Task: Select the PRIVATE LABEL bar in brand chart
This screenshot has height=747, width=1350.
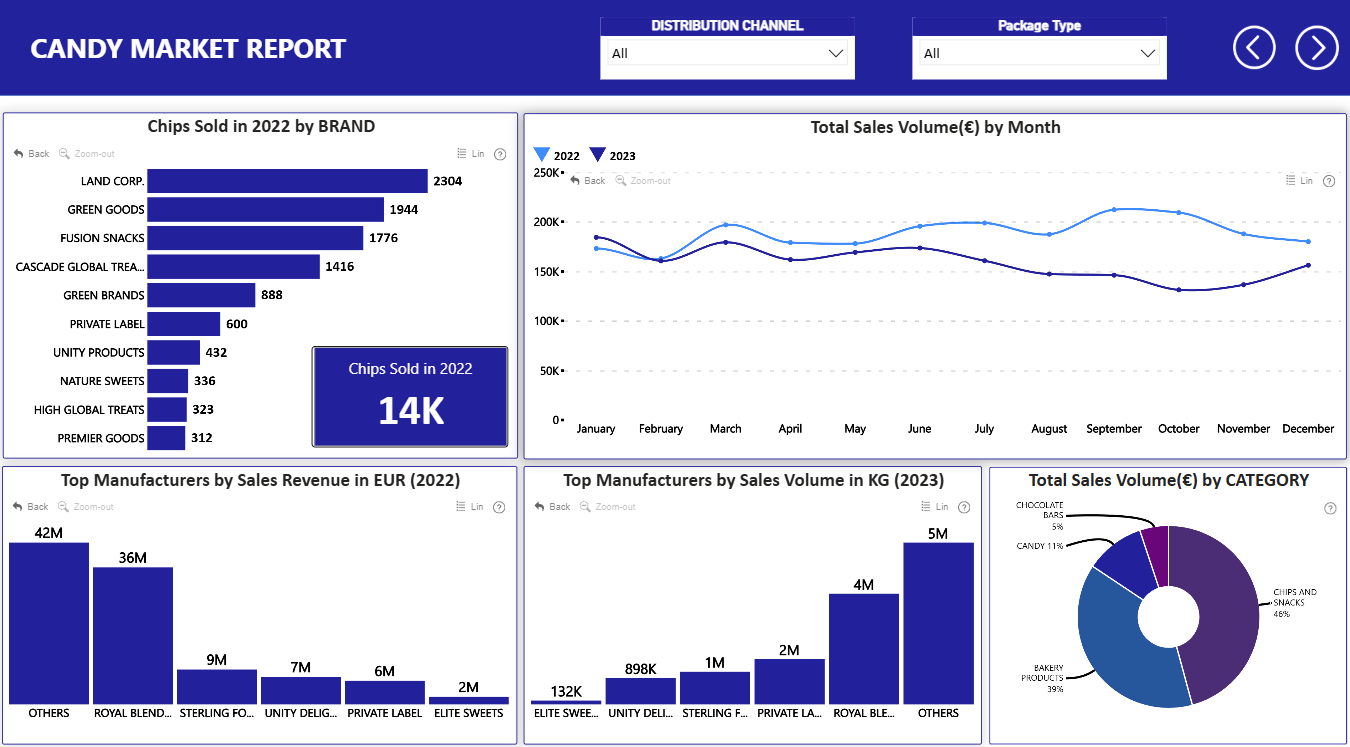Action: 183,324
